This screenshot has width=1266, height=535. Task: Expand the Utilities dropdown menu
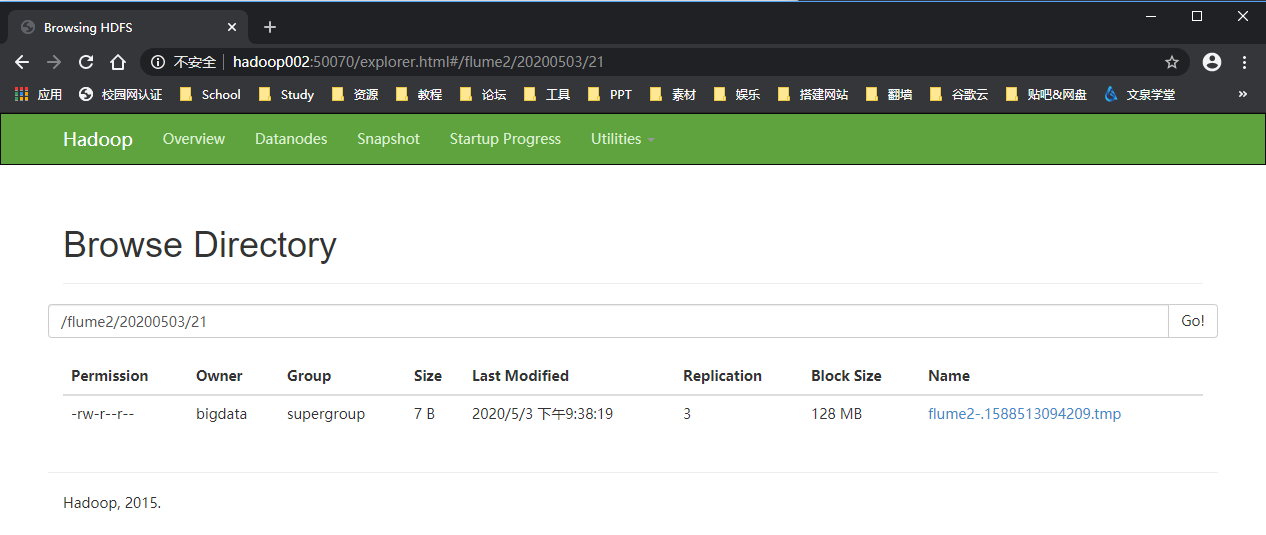622,139
